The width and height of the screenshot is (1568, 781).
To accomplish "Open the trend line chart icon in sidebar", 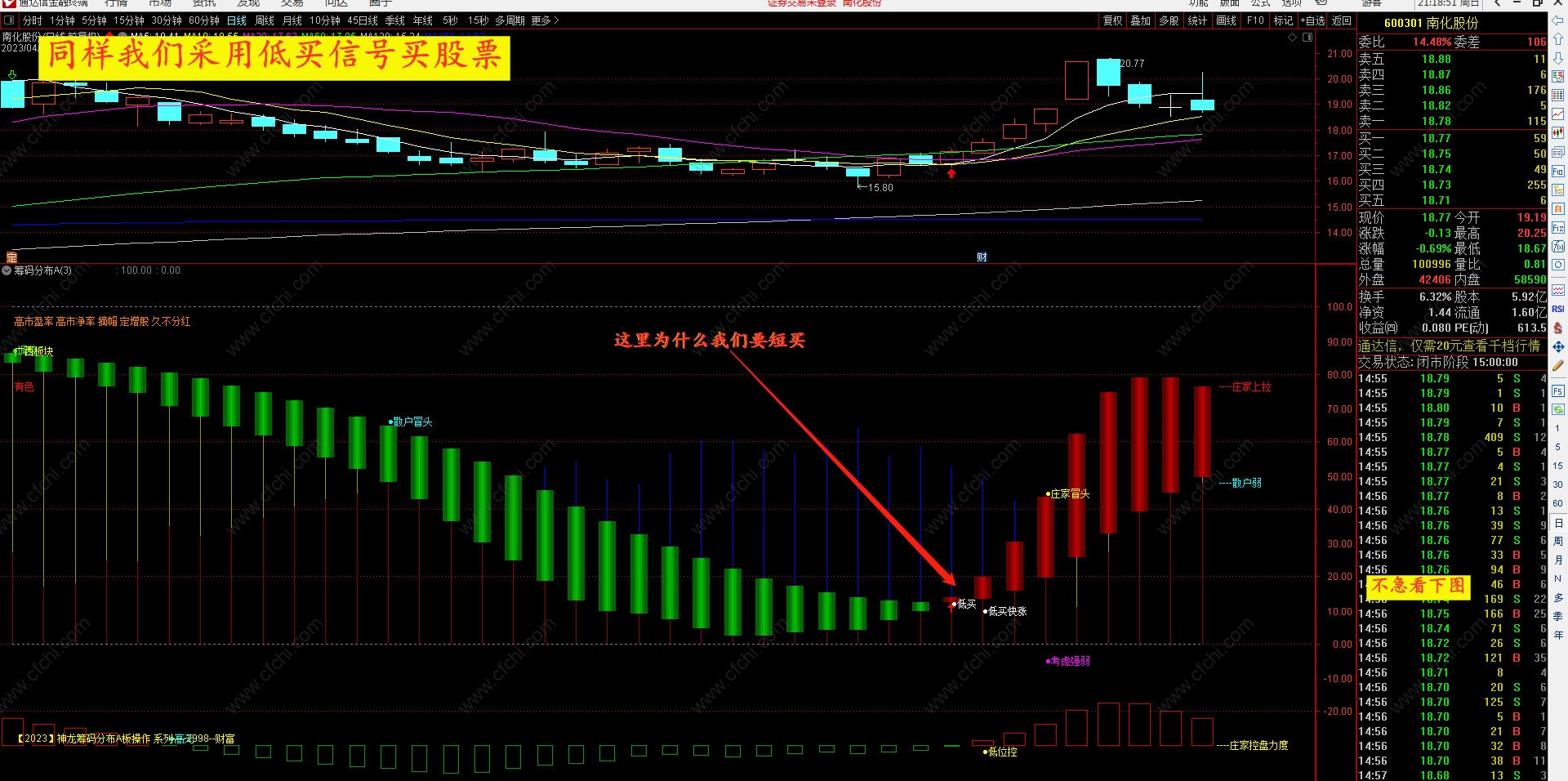I will [1557, 114].
